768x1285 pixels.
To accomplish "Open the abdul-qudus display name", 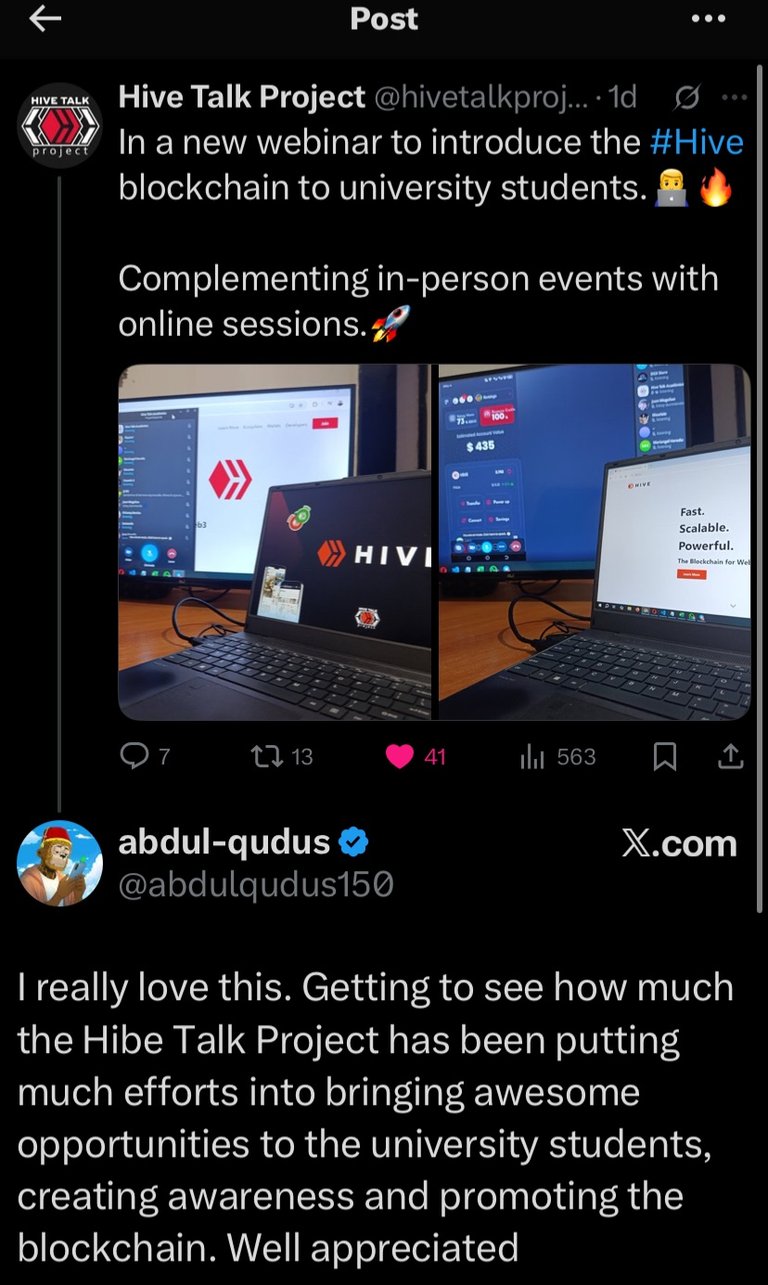I will pyautogui.click(x=225, y=843).
